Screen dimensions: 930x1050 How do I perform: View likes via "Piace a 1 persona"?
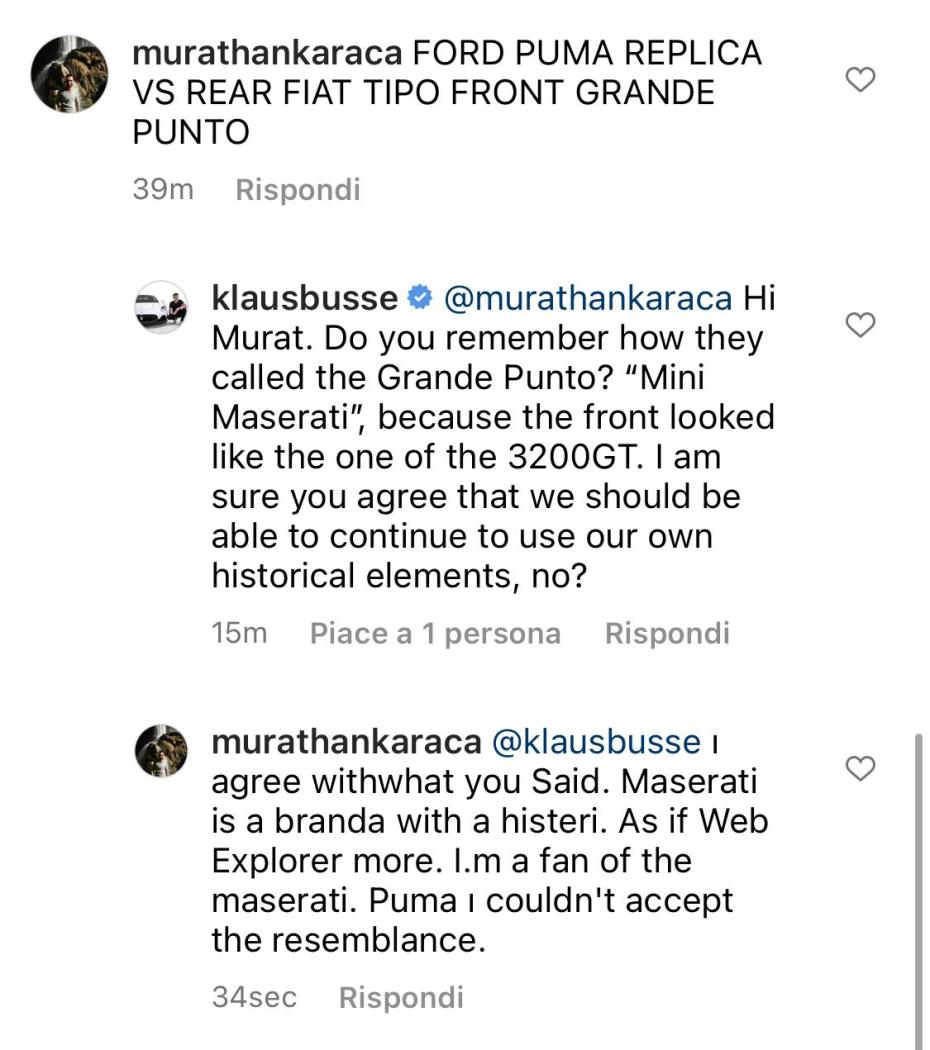[435, 633]
